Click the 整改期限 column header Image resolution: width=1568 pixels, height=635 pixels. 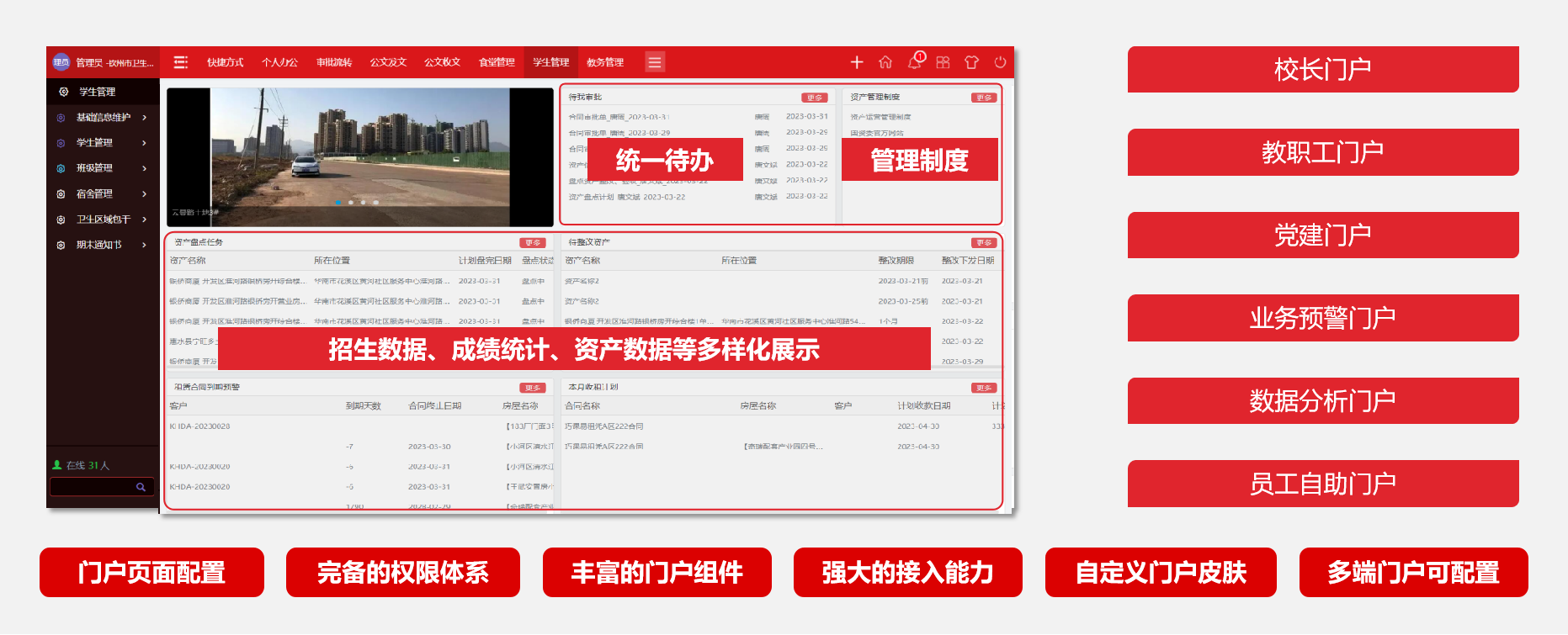pyautogui.click(x=896, y=261)
